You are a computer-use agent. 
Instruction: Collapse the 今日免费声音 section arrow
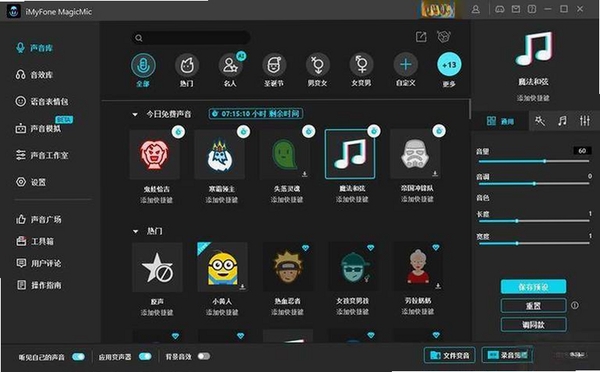click(135, 114)
